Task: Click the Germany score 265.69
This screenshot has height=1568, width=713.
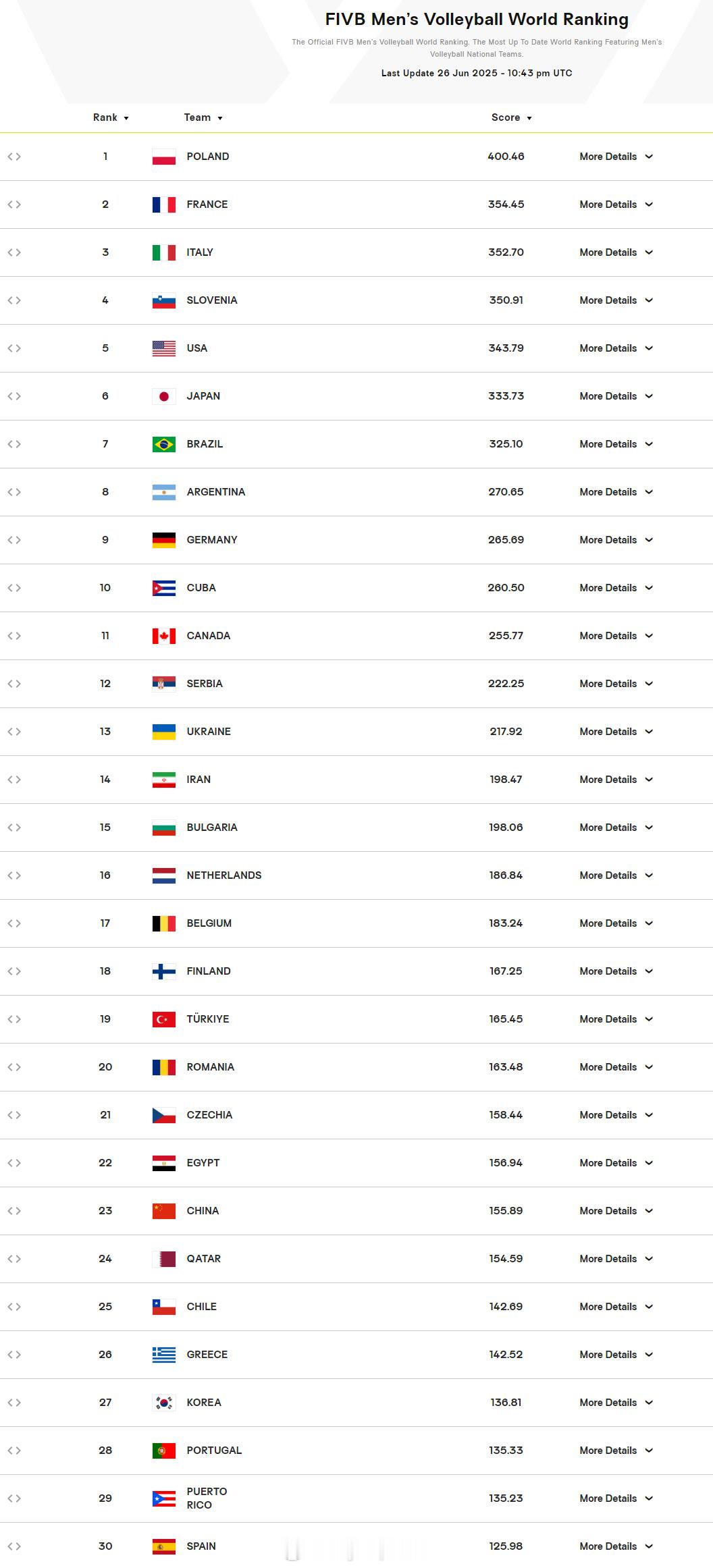Action: (x=506, y=540)
